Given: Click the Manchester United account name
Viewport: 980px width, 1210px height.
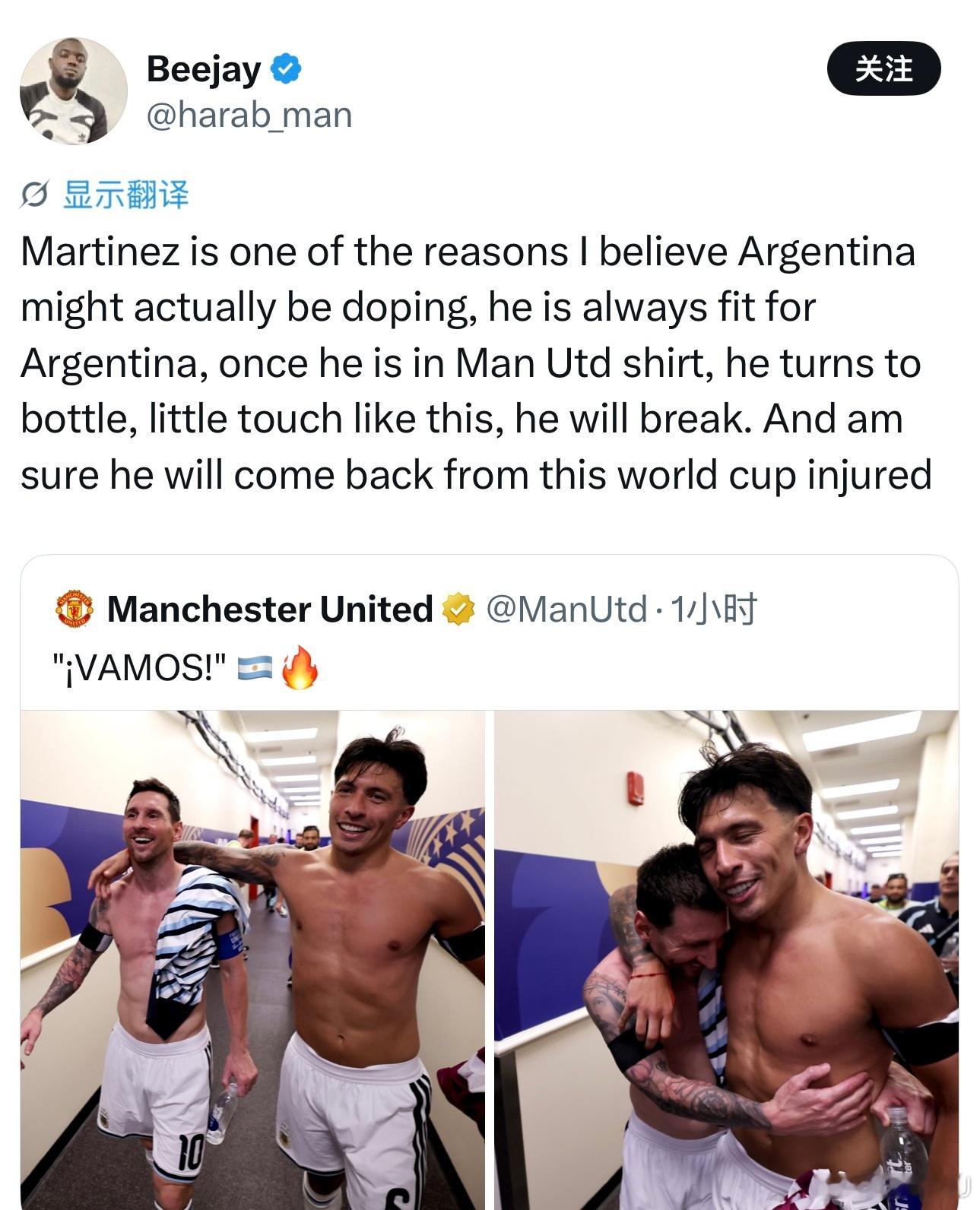Looking at the screenshot, I should [x=270, y=610].
